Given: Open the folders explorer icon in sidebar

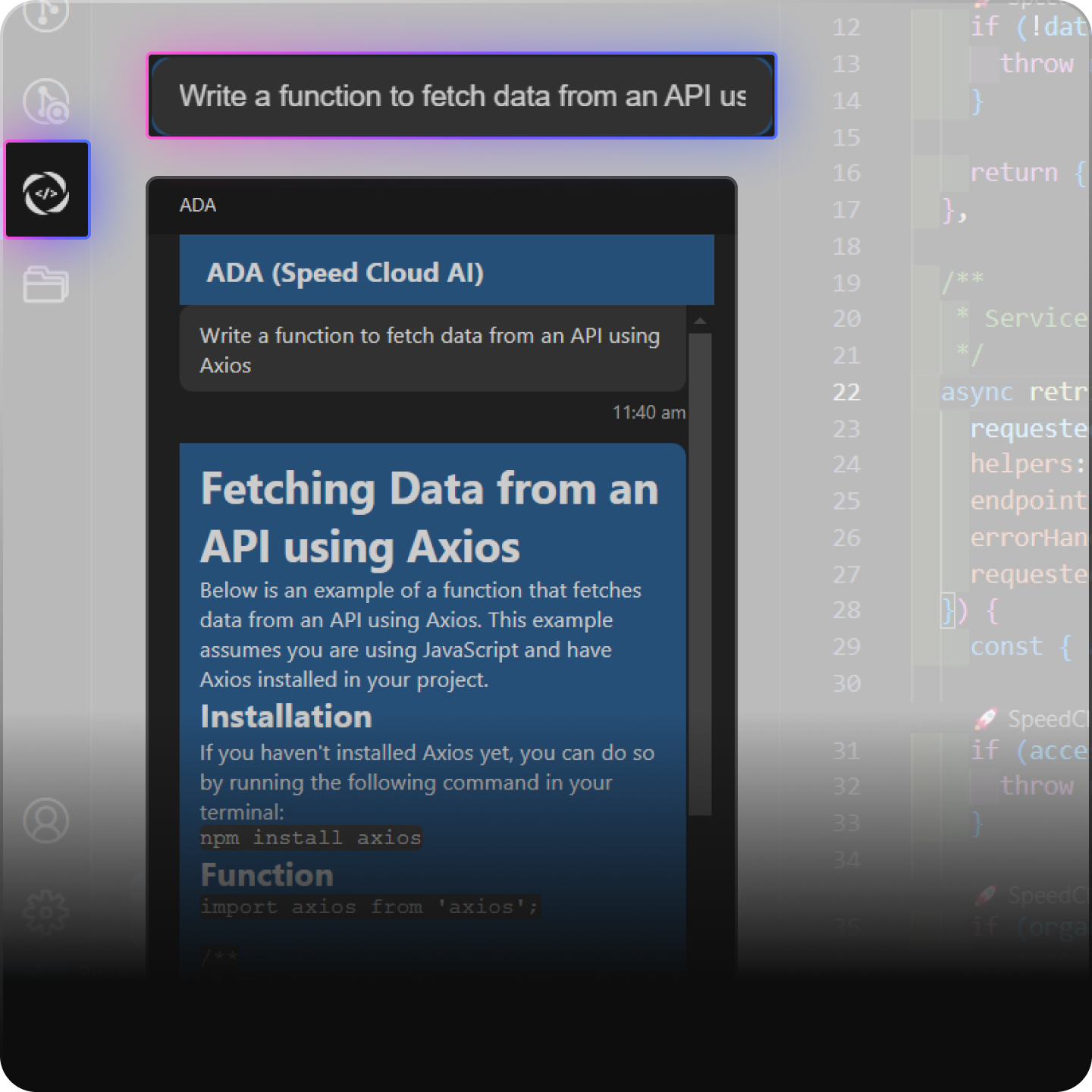Looking at the screenshot, I should pos(45,284).
